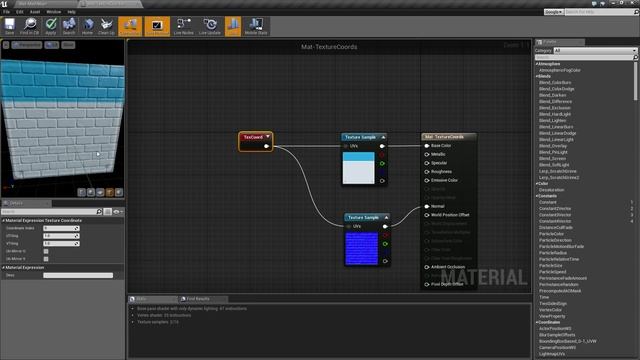Image resolution: width=640 pixels, height=360 pixels.
Task: Click the Normal input pin
Action: click(427, 207)
